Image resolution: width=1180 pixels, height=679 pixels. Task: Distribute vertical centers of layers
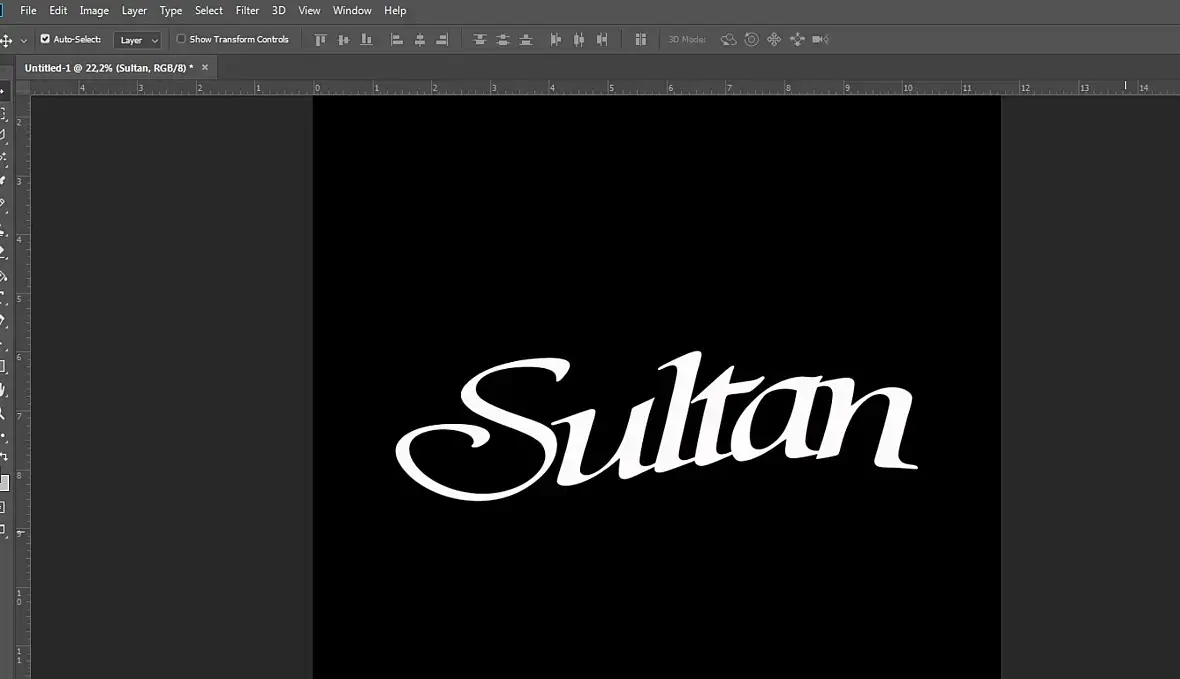point(503,40)
